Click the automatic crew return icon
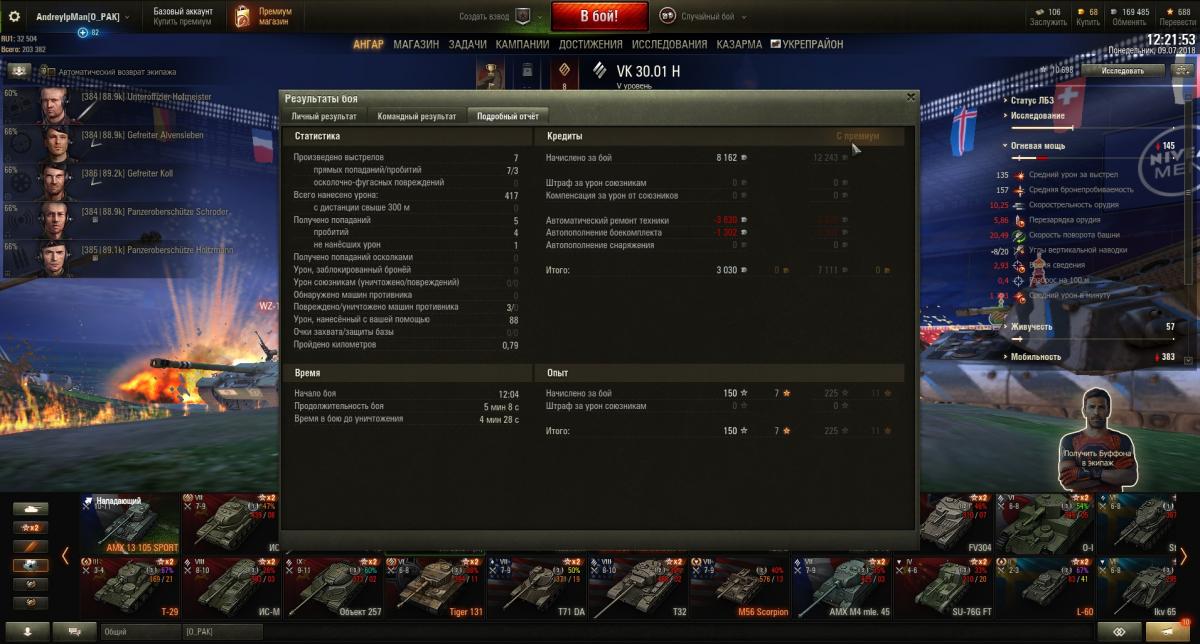The width and height of the screenshot is (1200, 644). point(20,72)
